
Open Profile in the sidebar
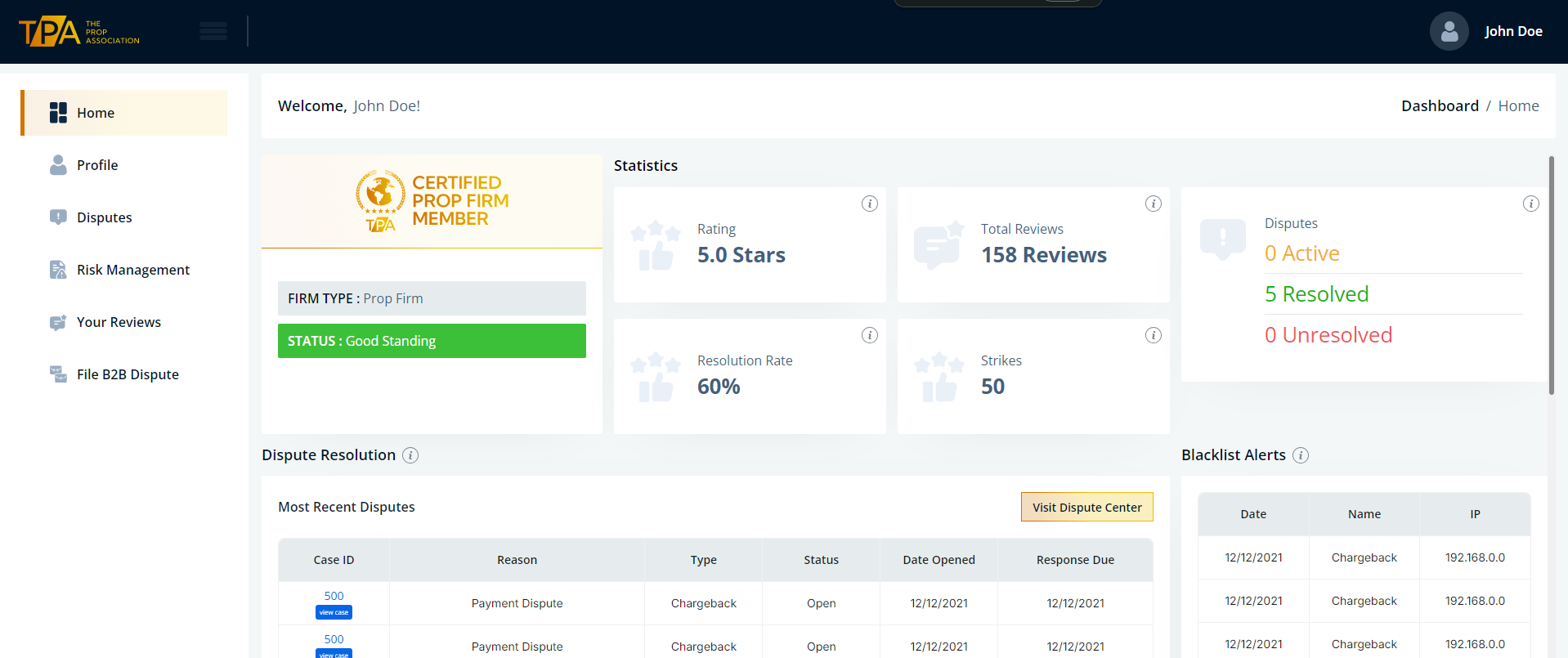pos(97,165)
